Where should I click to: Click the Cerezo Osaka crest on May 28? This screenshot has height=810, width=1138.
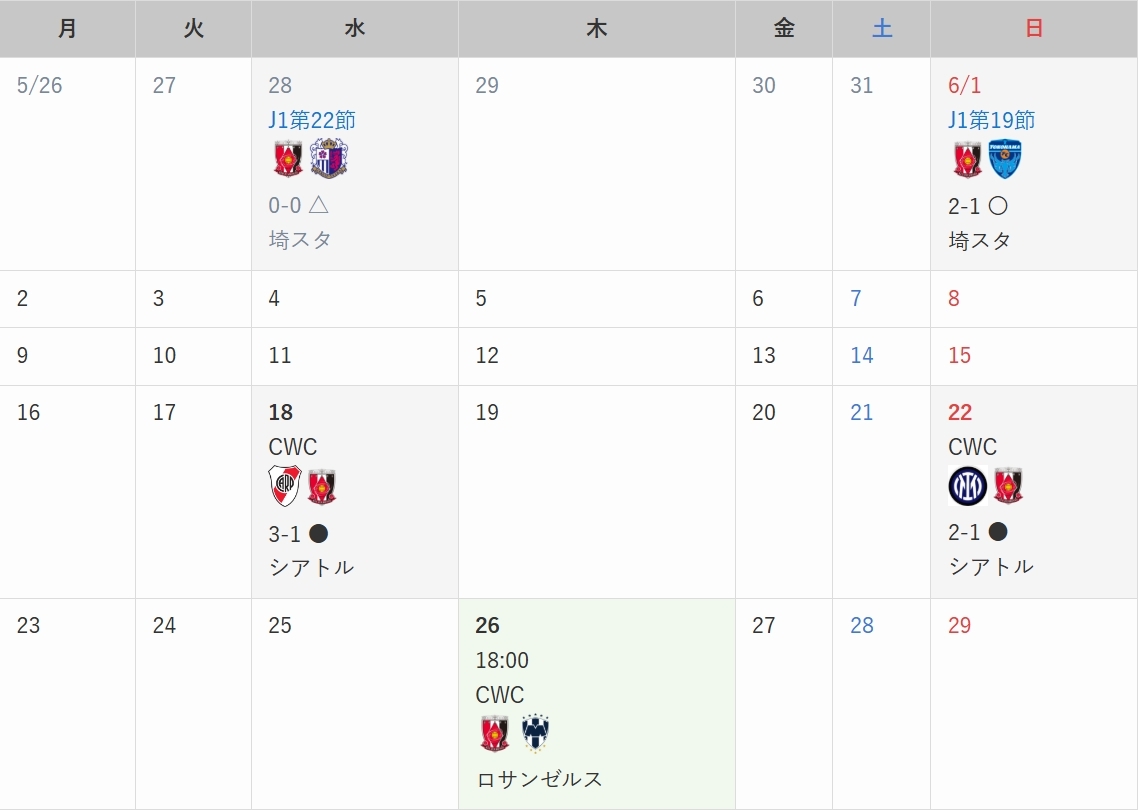[329, 159]
